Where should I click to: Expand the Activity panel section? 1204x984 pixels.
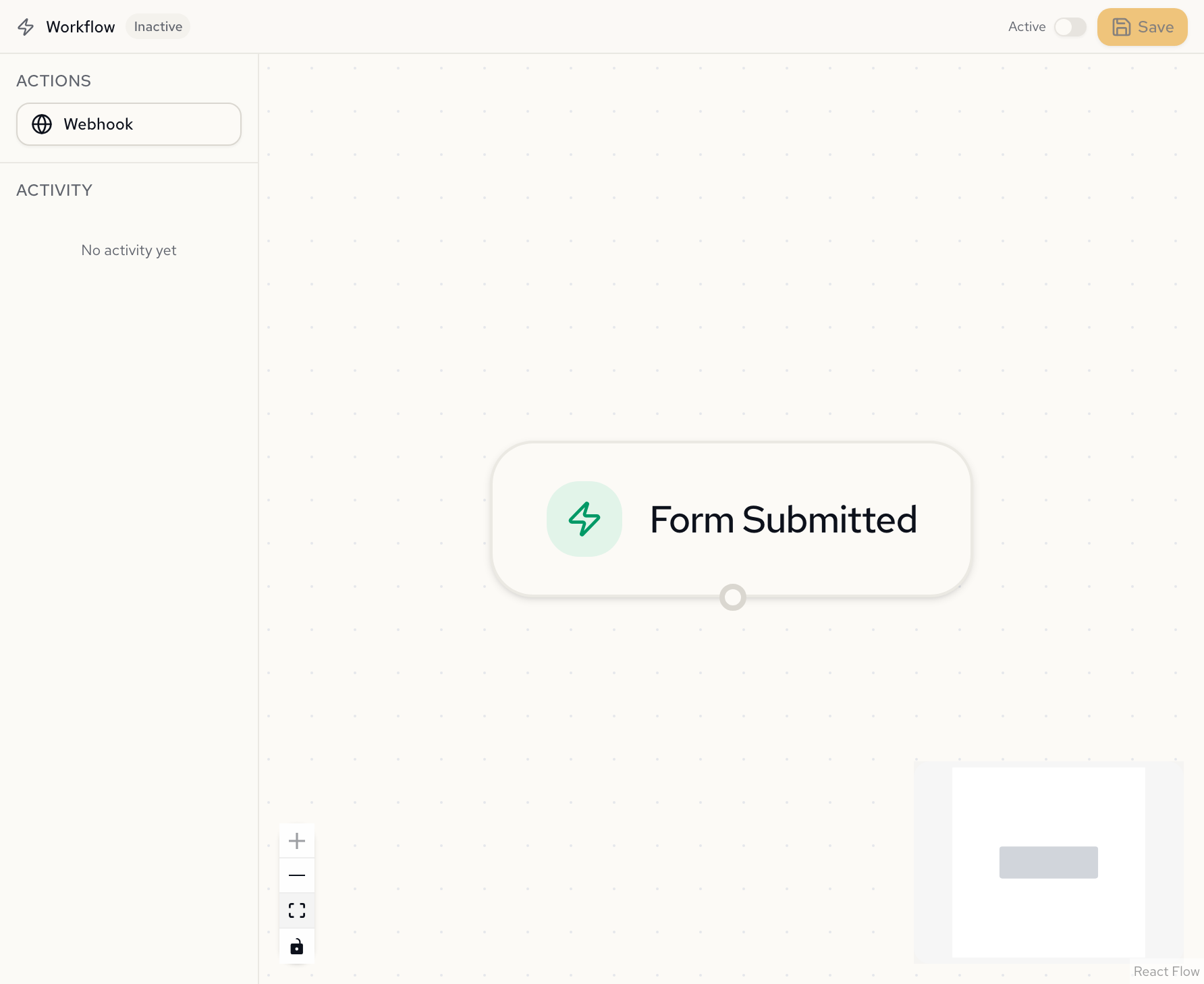pos(54,190)
